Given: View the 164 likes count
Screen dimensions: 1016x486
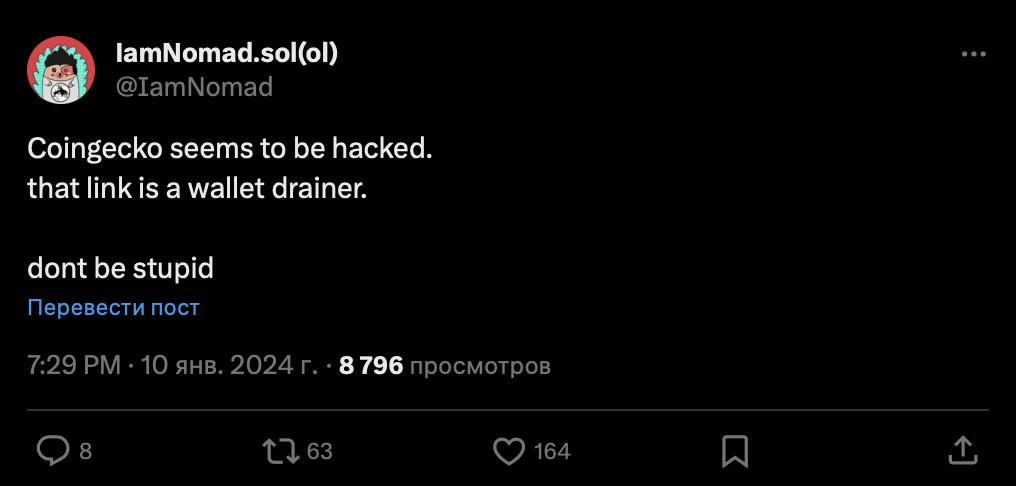Looking at the screenshot, I should pyautogui.click(x=552, y=451).
